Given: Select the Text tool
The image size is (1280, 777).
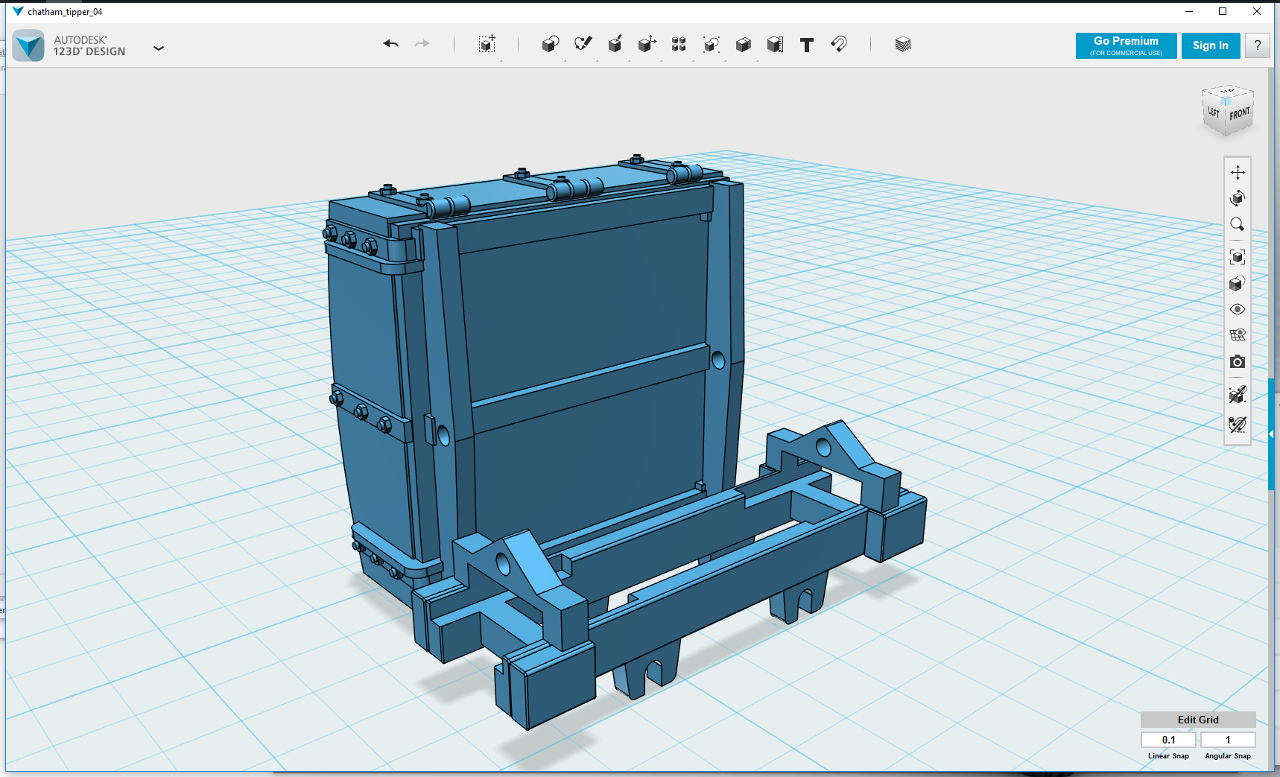Looking at the screenshot, I should point(807,44).
